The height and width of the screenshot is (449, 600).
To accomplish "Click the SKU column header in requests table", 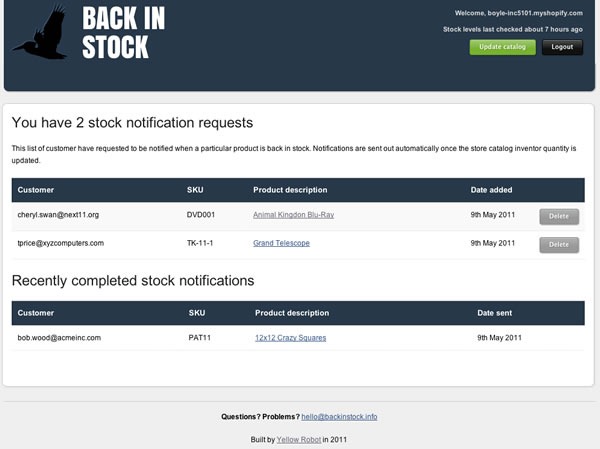I will [195, 190].
